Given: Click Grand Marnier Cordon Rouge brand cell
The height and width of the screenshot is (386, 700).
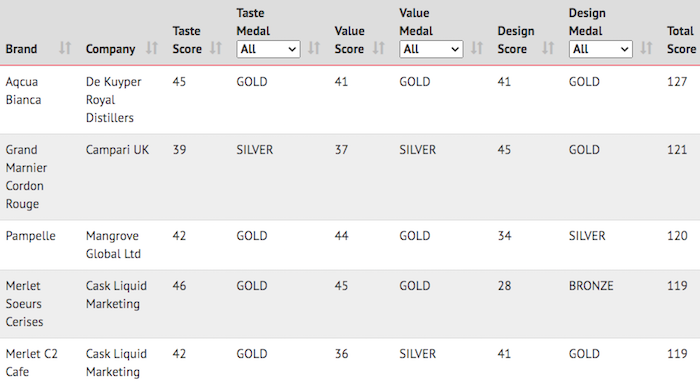Looking at the screenshot, I should coord(26,177).
